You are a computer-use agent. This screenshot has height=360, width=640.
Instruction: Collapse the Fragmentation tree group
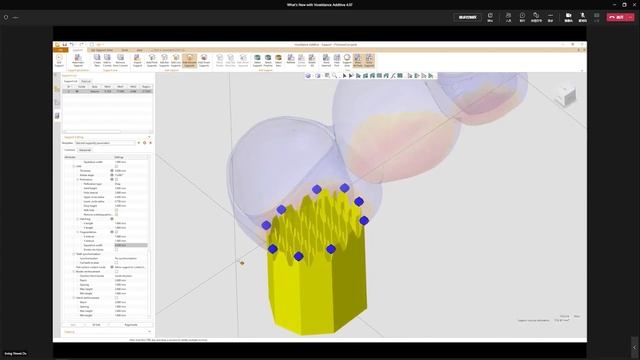pos(78,232)
